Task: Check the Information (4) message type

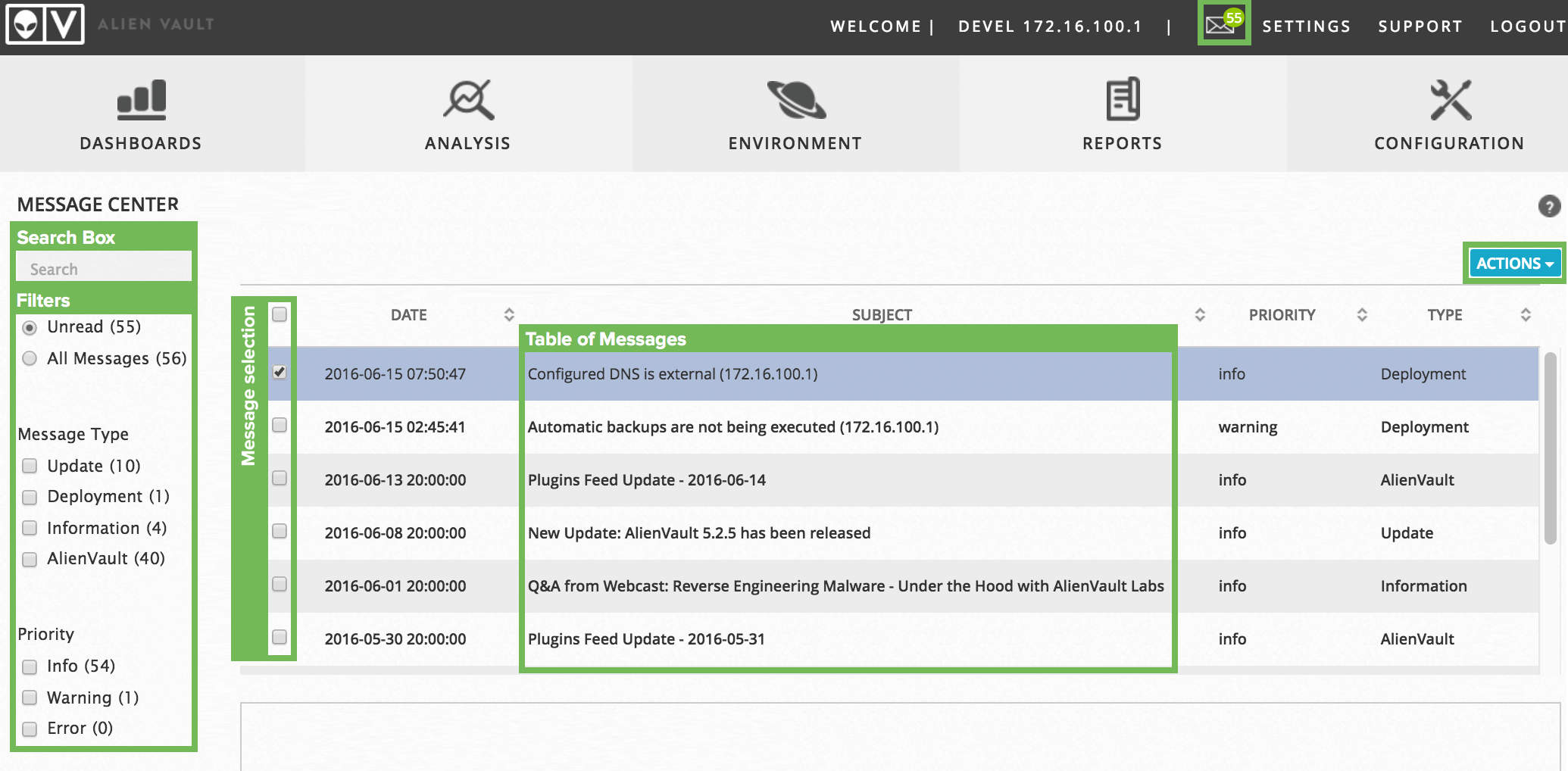Action: [30, 528]
